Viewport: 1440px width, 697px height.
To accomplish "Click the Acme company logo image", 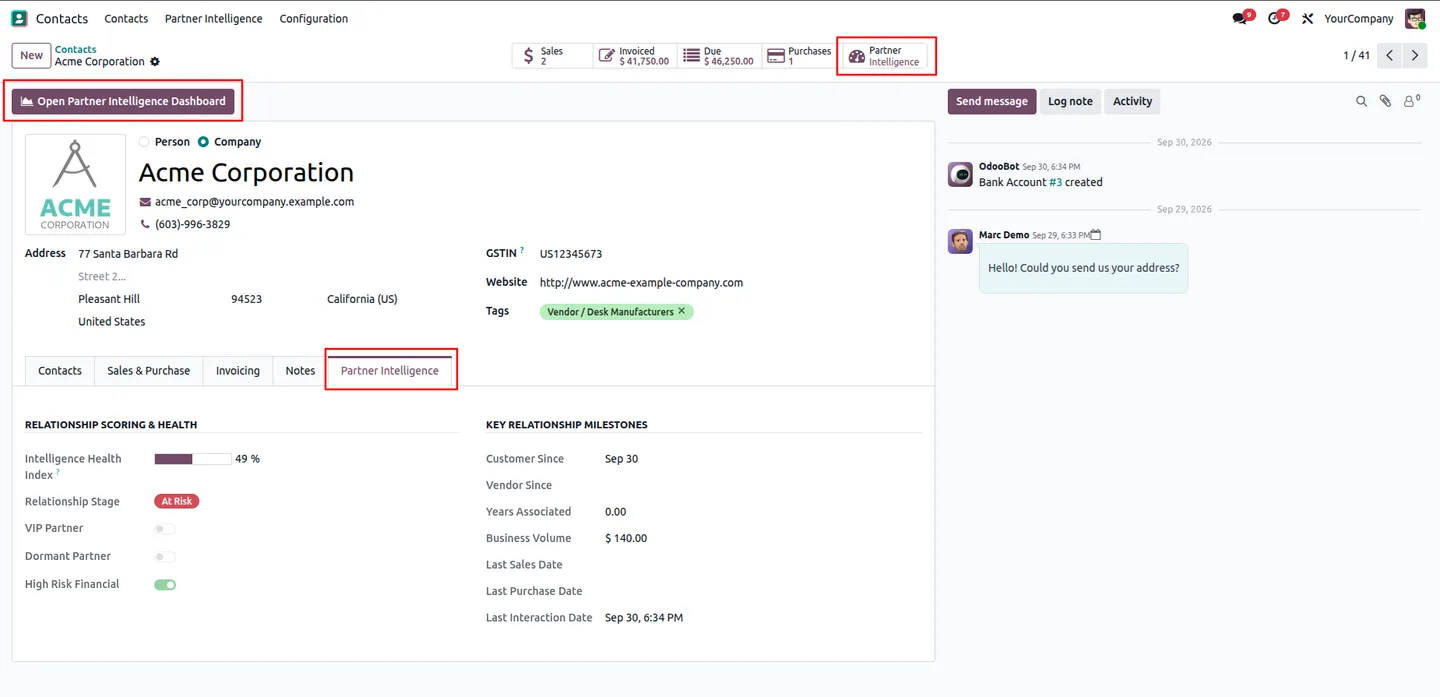I will point(76,184).
